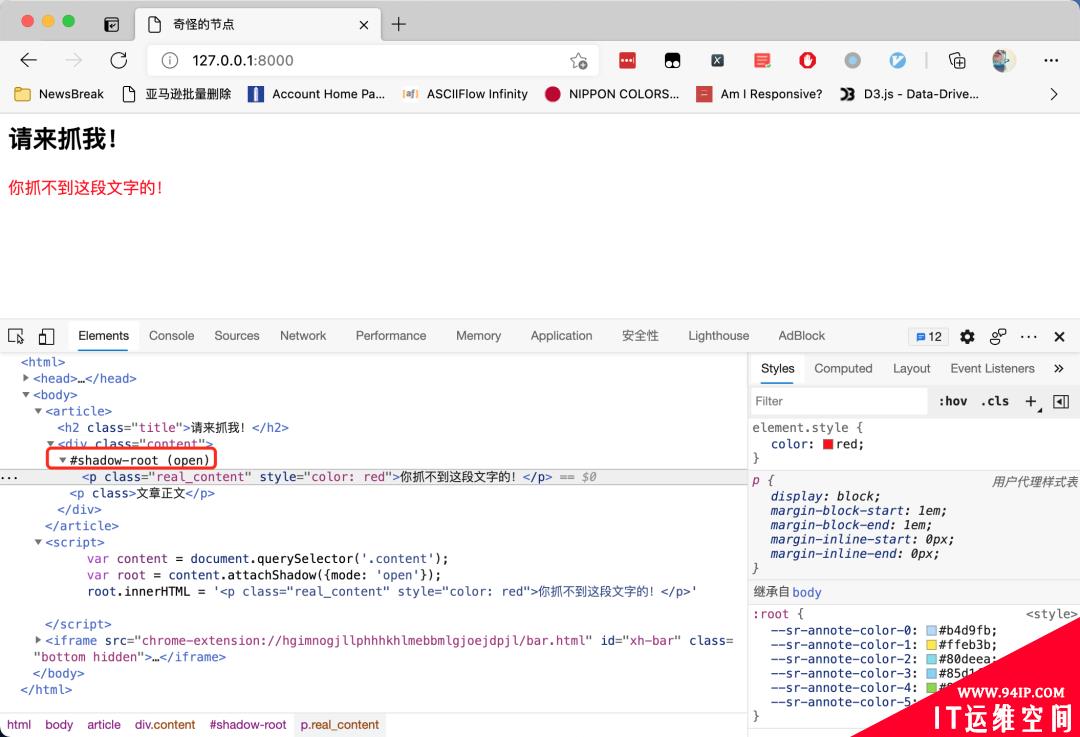Open color swatch for --sr-annote-color-0
This screenshot has height=737, width=1080.
[x=931, y=630]
